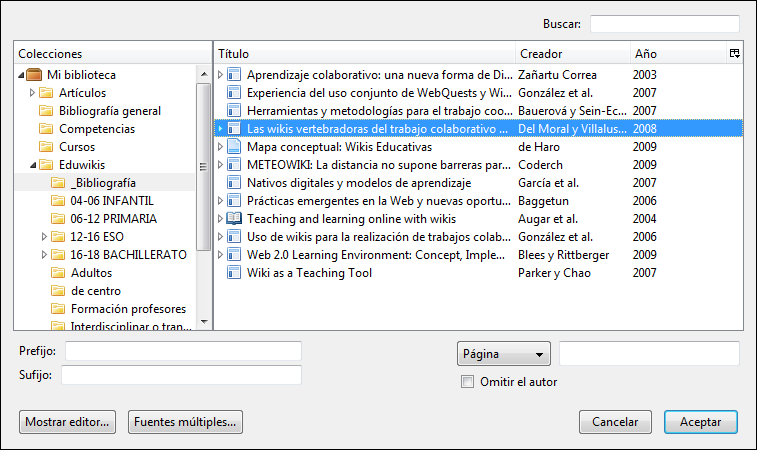
Task: Click the 06-12 PRIMARIA folder icon
Action: [58, 218]
